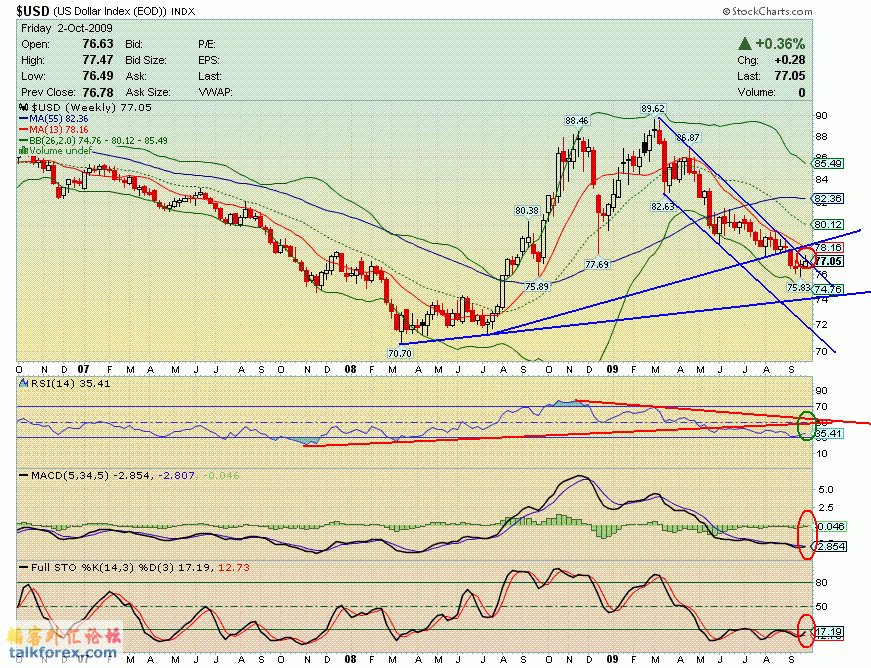Click the Bid Size: label

tap(146, 60)
